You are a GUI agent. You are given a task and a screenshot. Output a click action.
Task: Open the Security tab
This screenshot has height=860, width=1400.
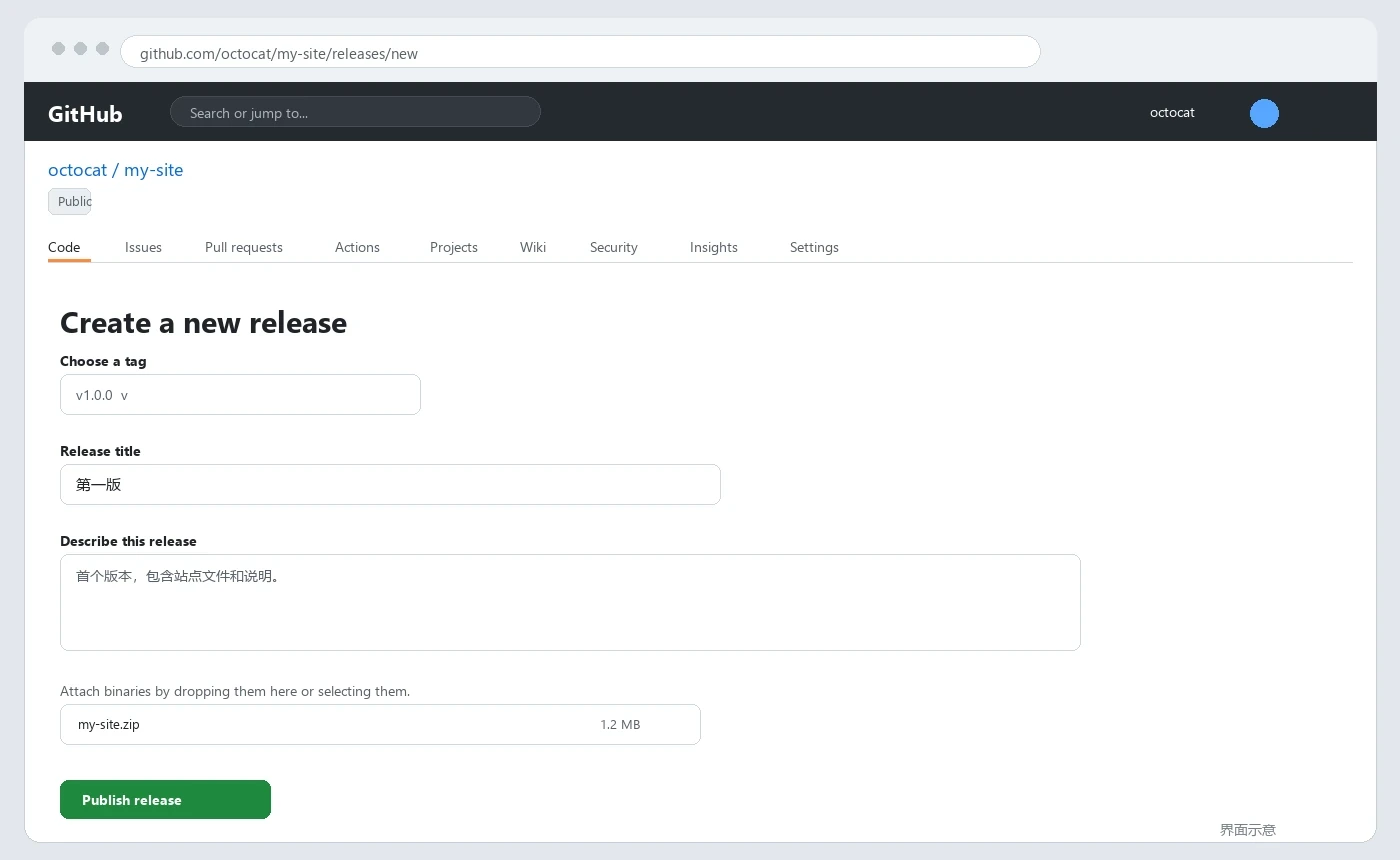click(x=614, y=247)
